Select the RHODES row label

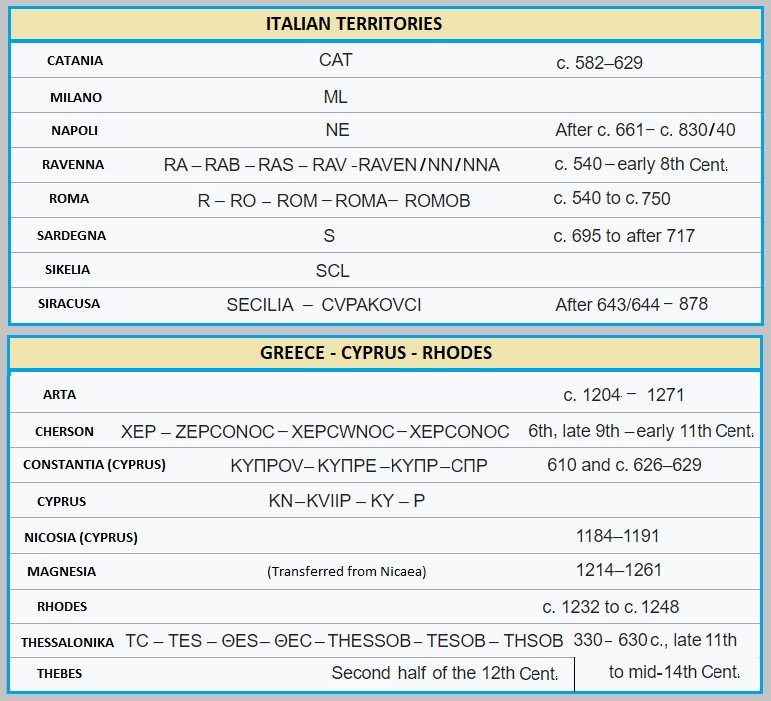click(x=62, y=607)
